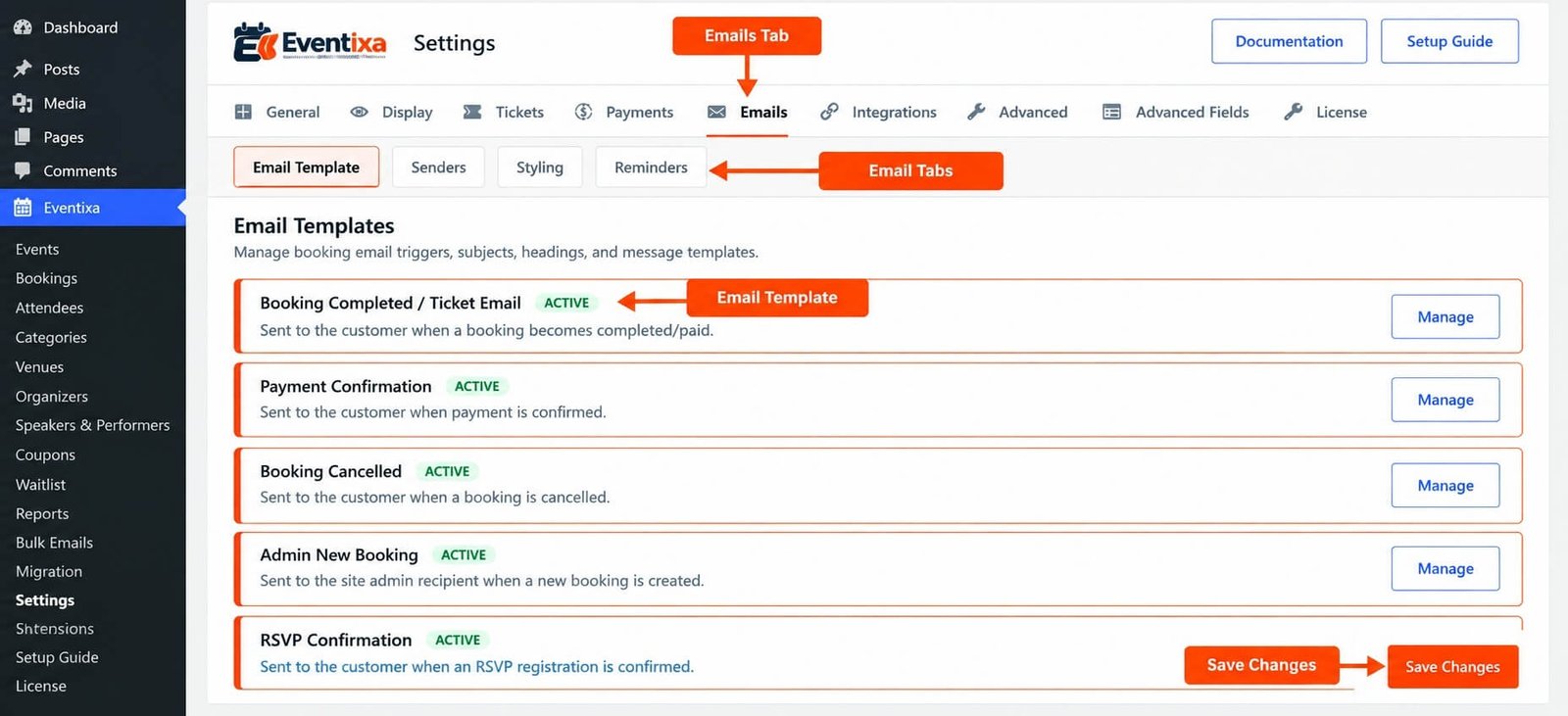Click the Tickets tab ticket icon
The image size is (1568, 716).
(x=472, y=112)
